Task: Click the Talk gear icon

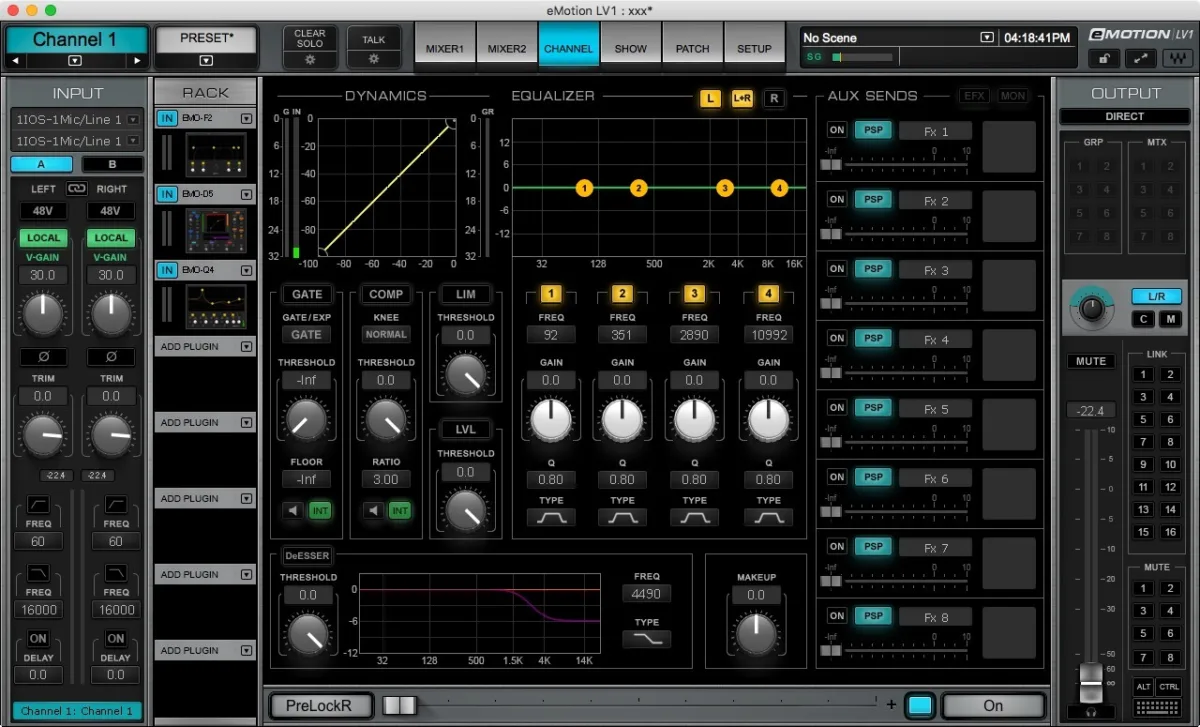Action: tap(373, 59)
